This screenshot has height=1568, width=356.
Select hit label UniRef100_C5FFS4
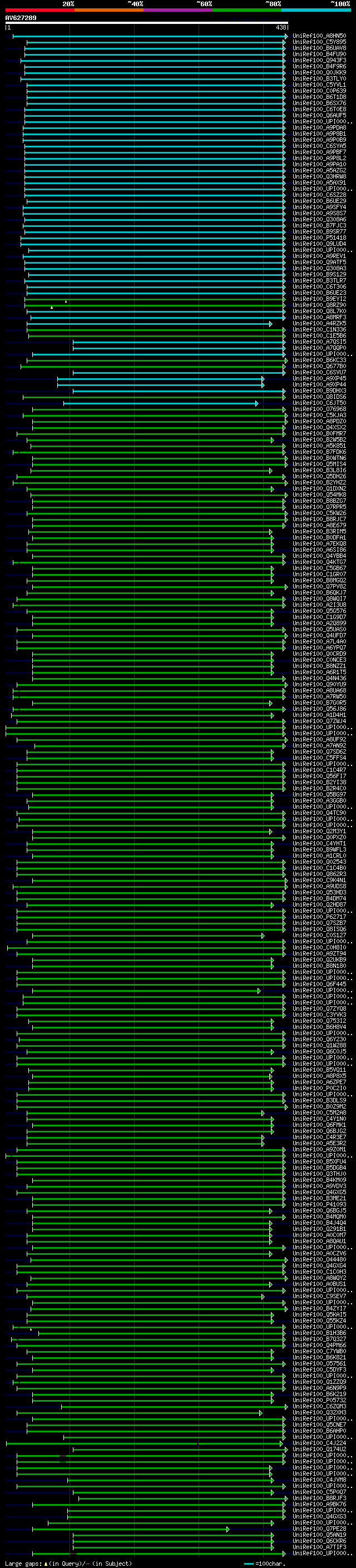319,758
